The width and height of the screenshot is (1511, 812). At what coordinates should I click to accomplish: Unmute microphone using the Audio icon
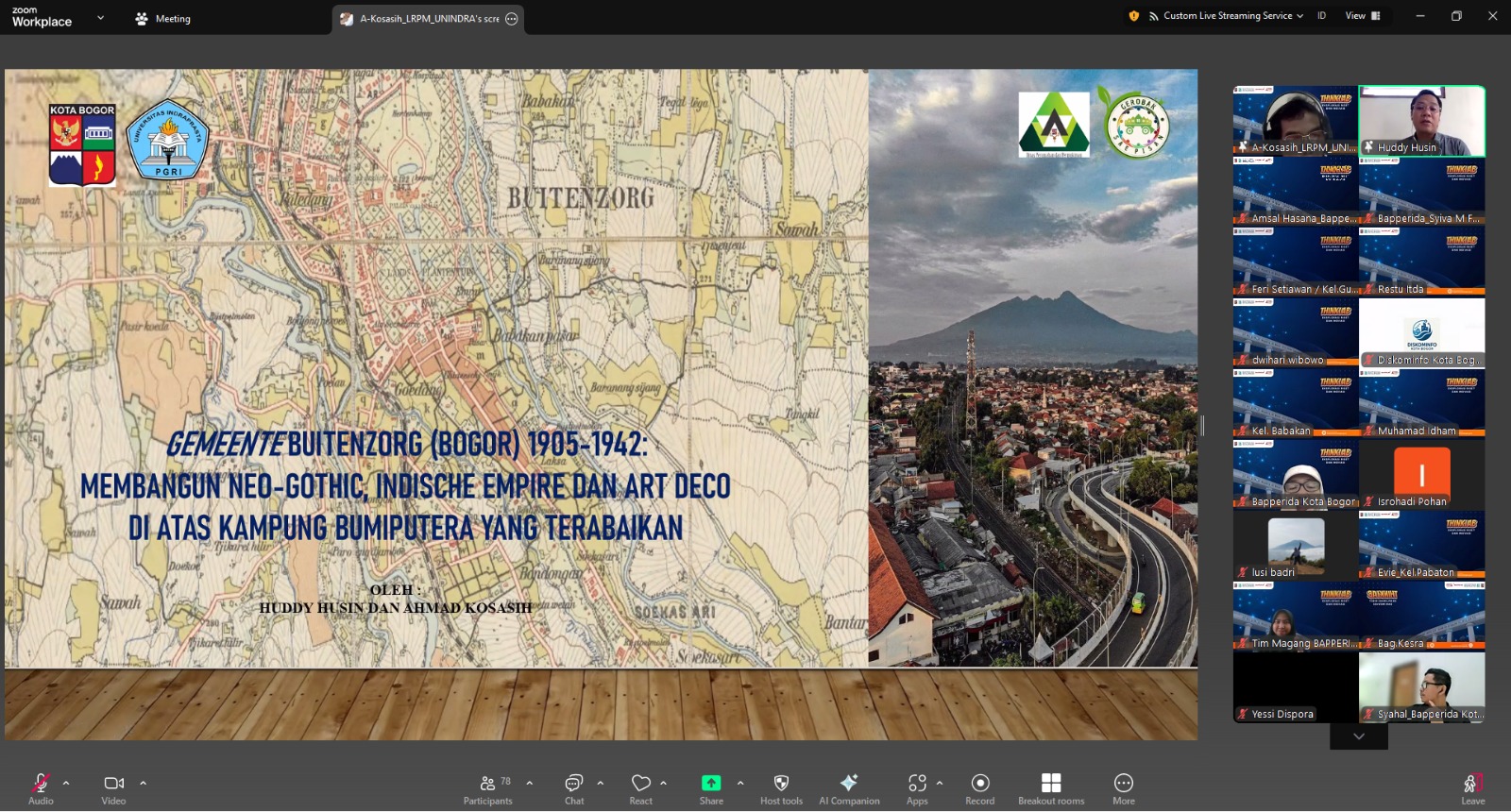[x=41, y=784]
